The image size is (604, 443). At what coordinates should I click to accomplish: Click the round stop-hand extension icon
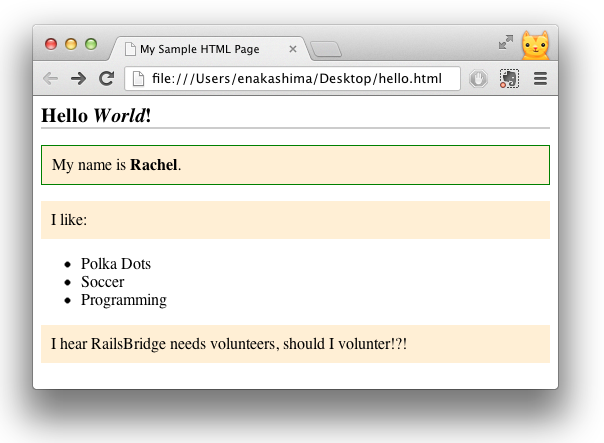pos(478,79)
